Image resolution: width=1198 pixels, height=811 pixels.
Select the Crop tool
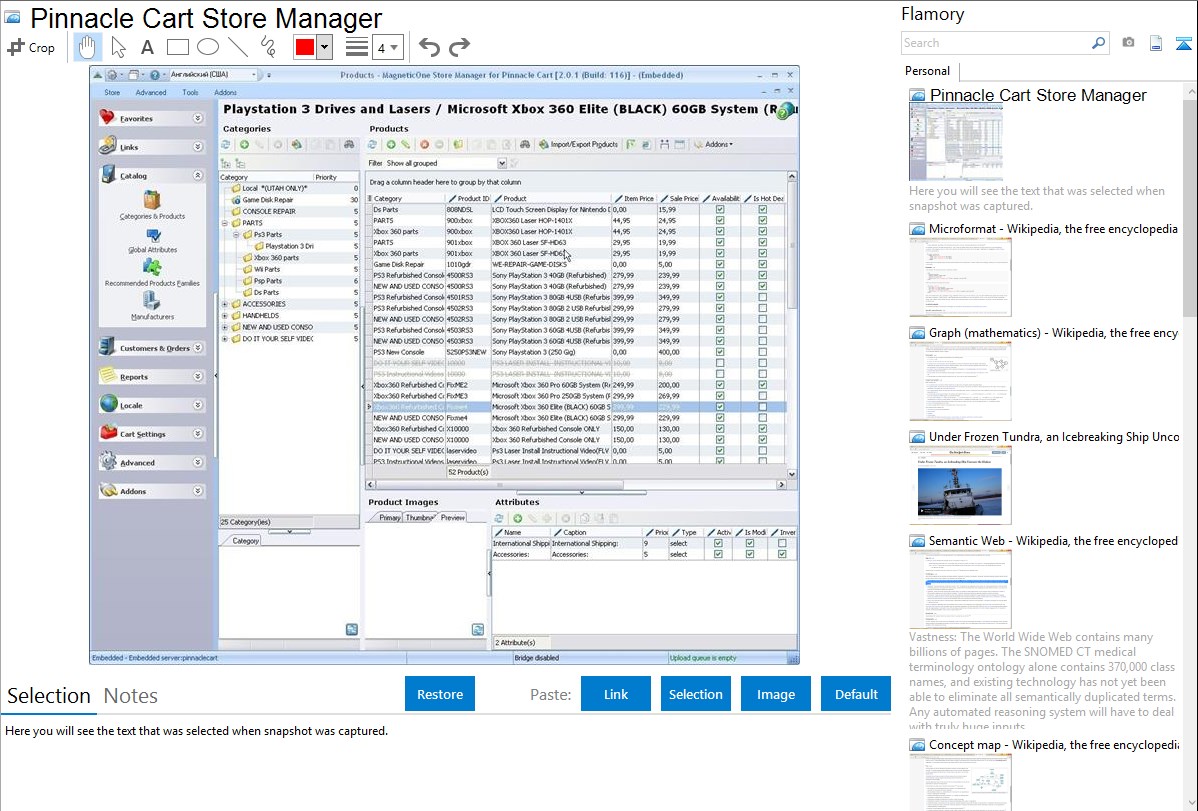click(x=31, y=47)
